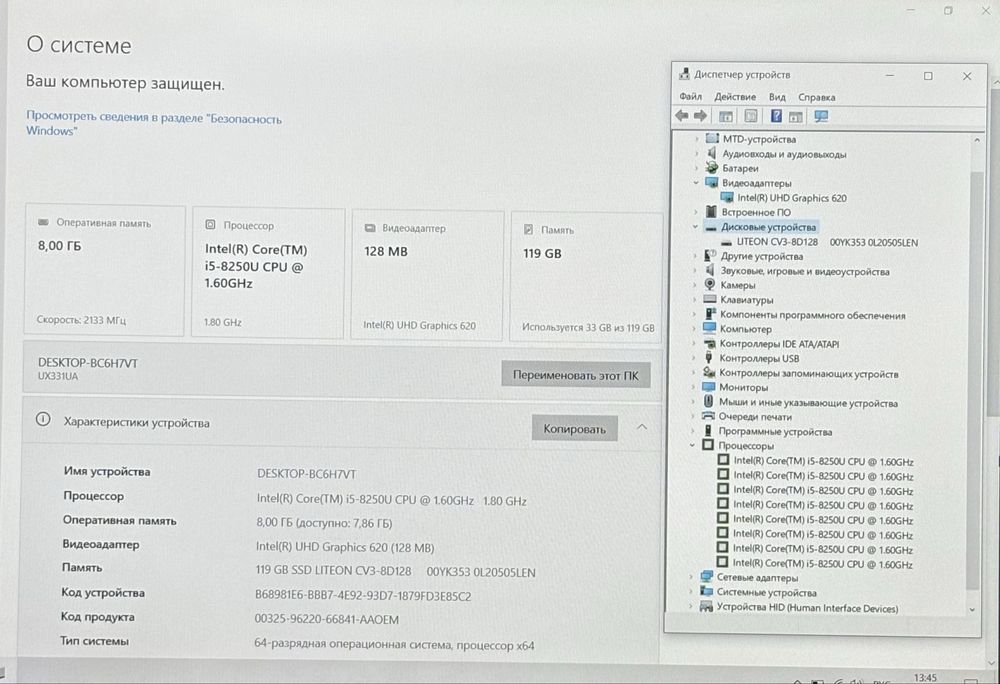Viewport: 1000px width, 684px height.
Task: Click the taskbar clock showing 13:45
Action: (x=925, y=677)
